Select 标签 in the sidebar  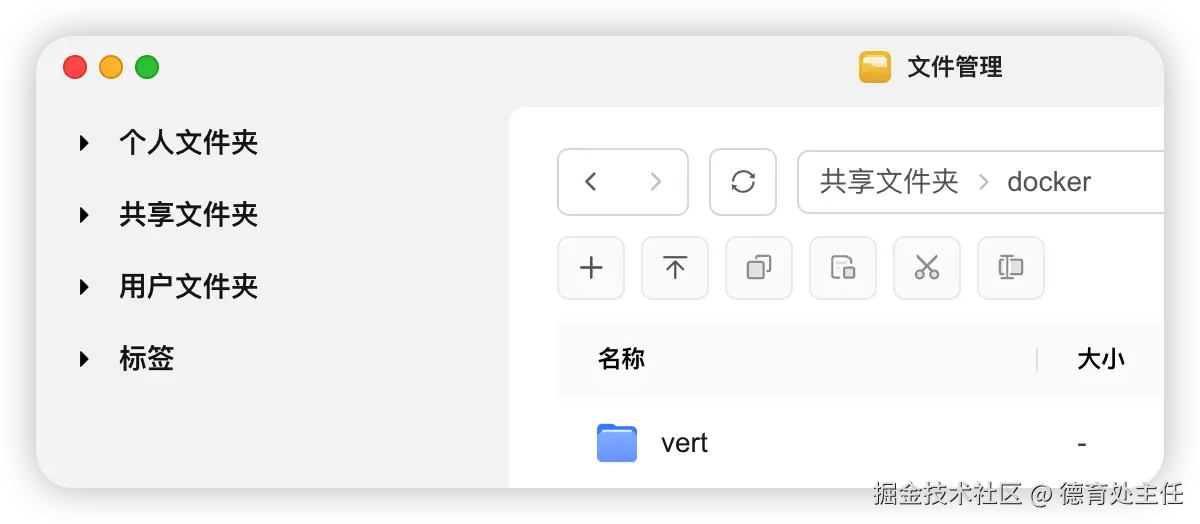pyautogui.click(x=147, y=359)
